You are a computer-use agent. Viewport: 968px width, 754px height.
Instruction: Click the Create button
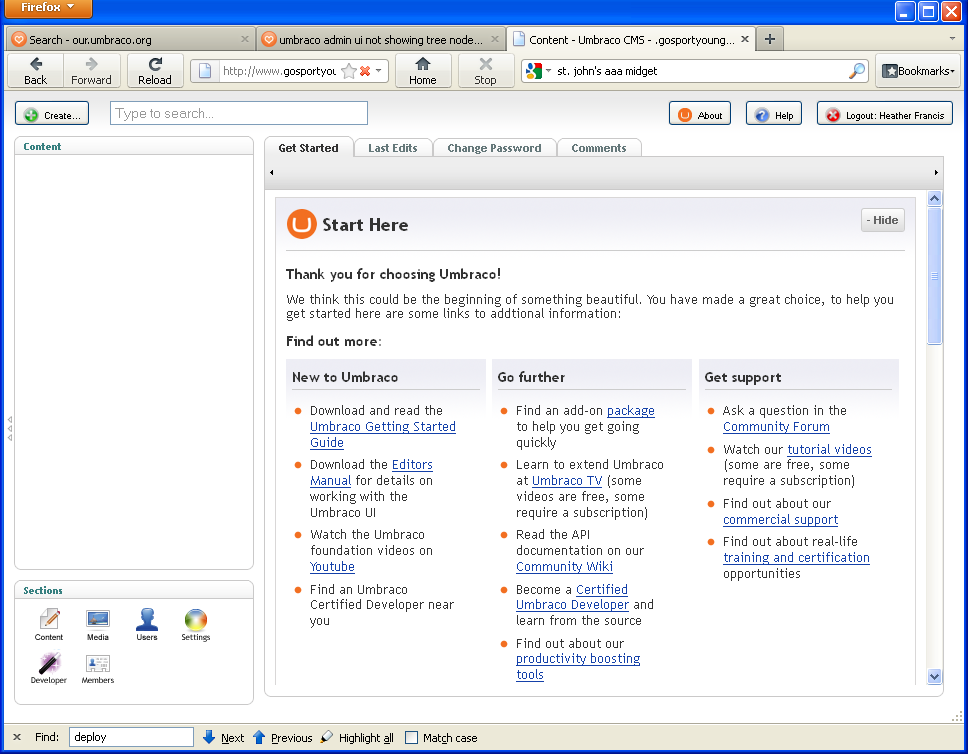click(x=52, y=114)
